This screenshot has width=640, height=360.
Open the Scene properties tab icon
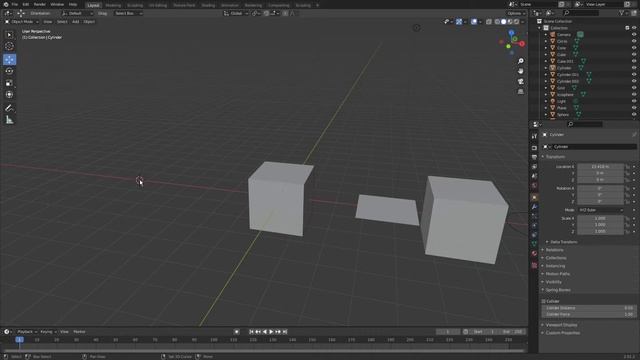(x=534, y=176)
